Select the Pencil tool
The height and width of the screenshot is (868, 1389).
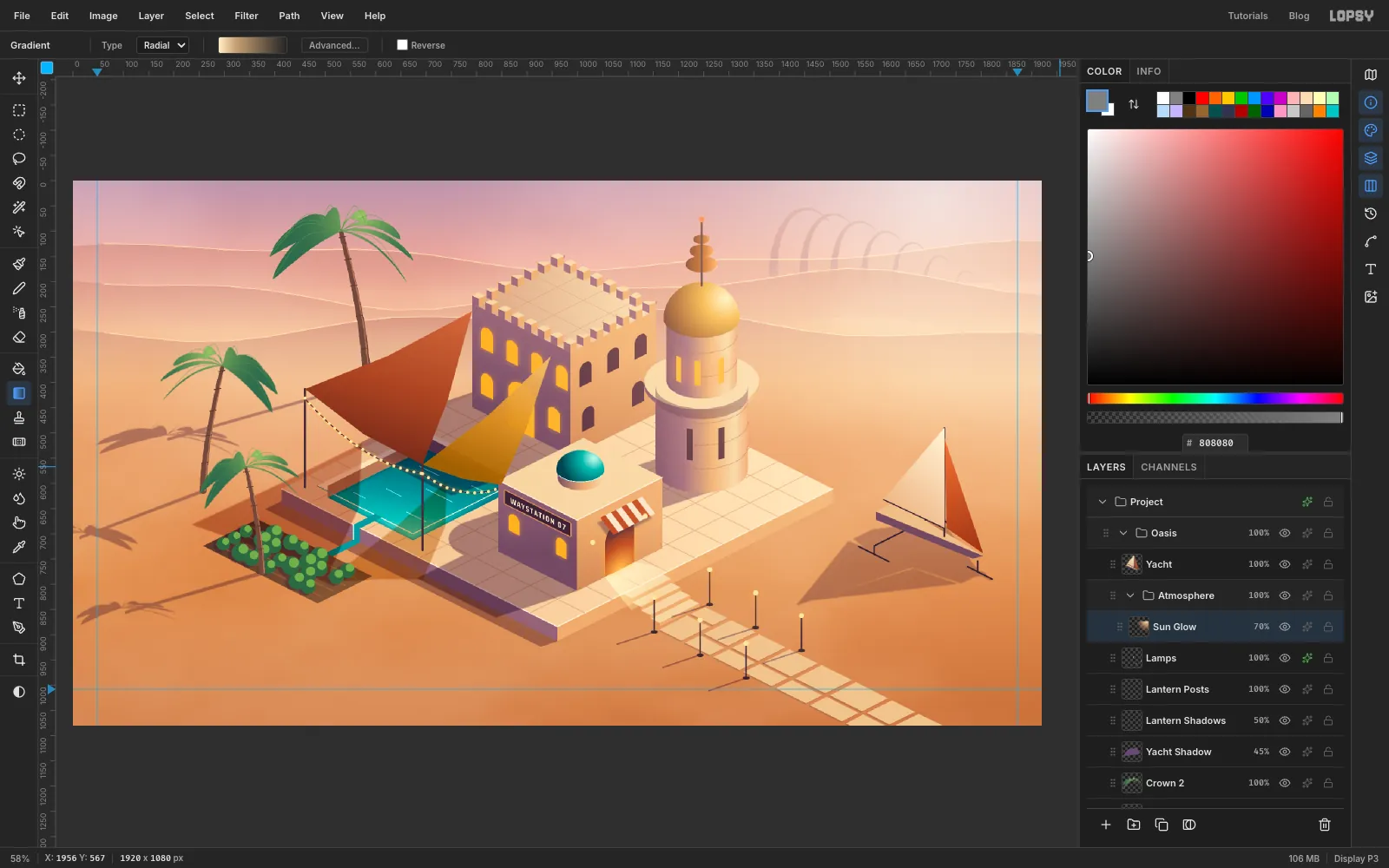click(x=19, y=288)
